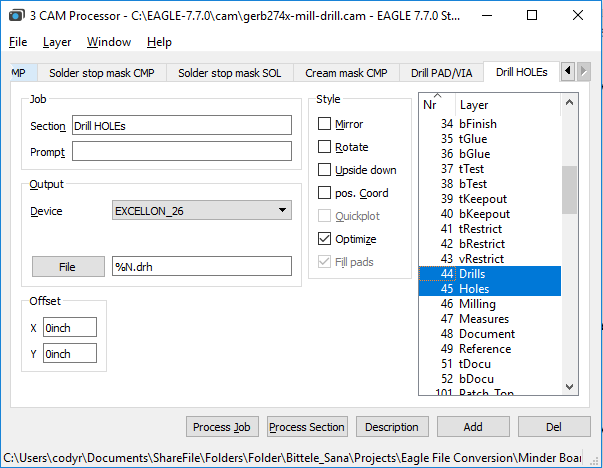Sort layers by the Nr column header
This screenshot has height=468, width=603.
pyautogui.click(x=431, y=104)
